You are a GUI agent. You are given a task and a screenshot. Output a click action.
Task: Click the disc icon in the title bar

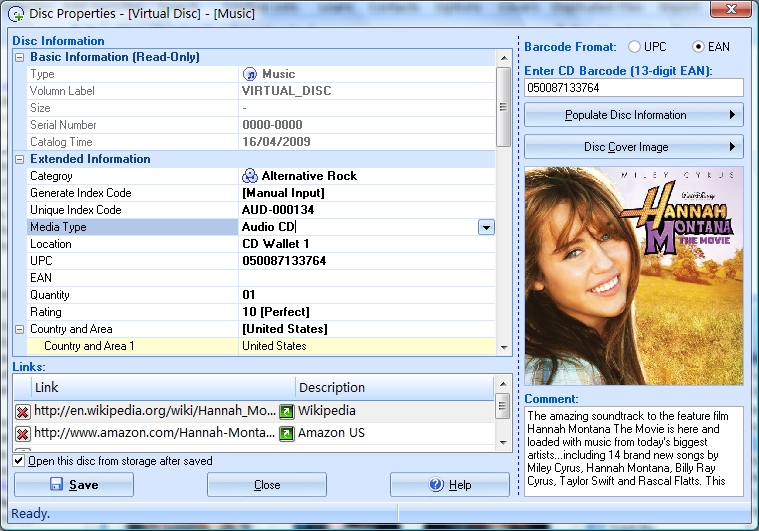pos(16,14)
